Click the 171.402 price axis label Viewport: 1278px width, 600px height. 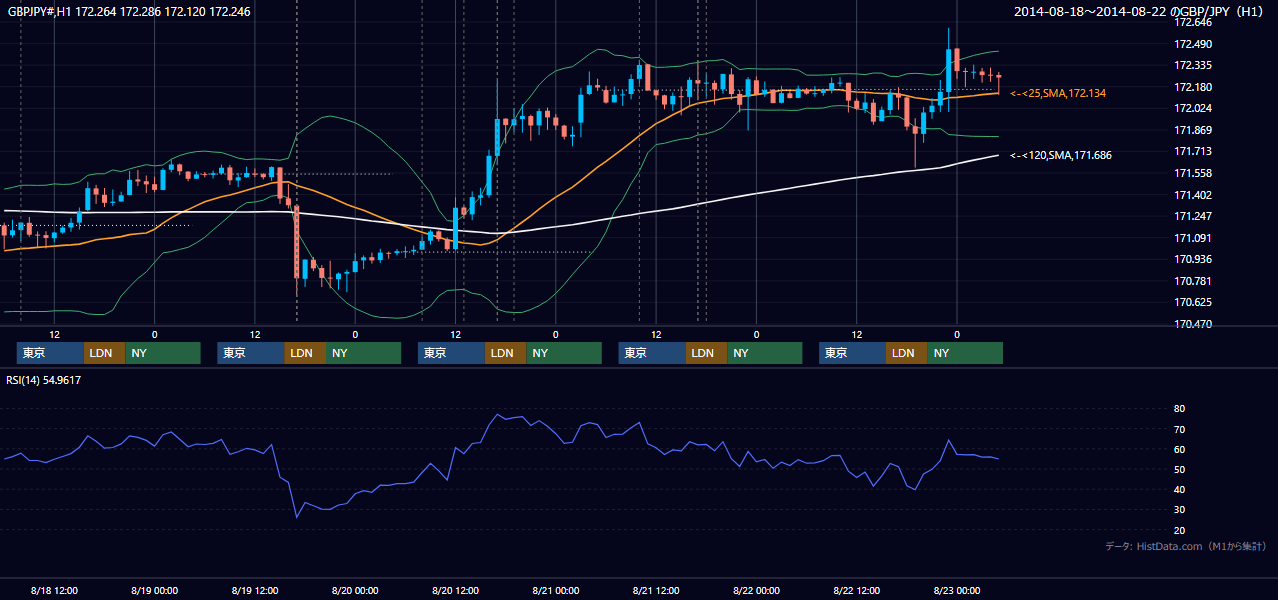(1194, 195)
